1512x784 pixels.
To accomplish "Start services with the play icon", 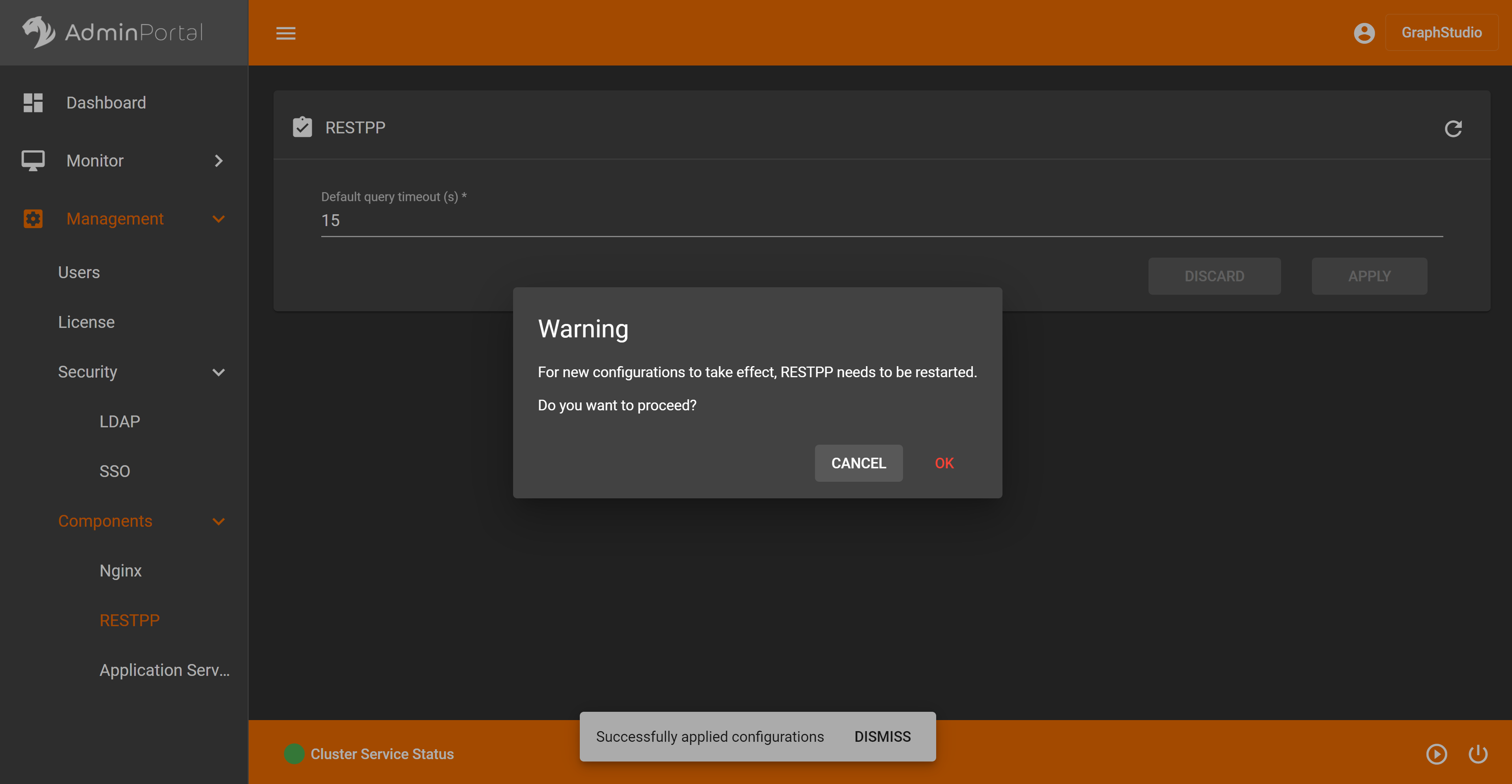I will (x=1436, y=754).
